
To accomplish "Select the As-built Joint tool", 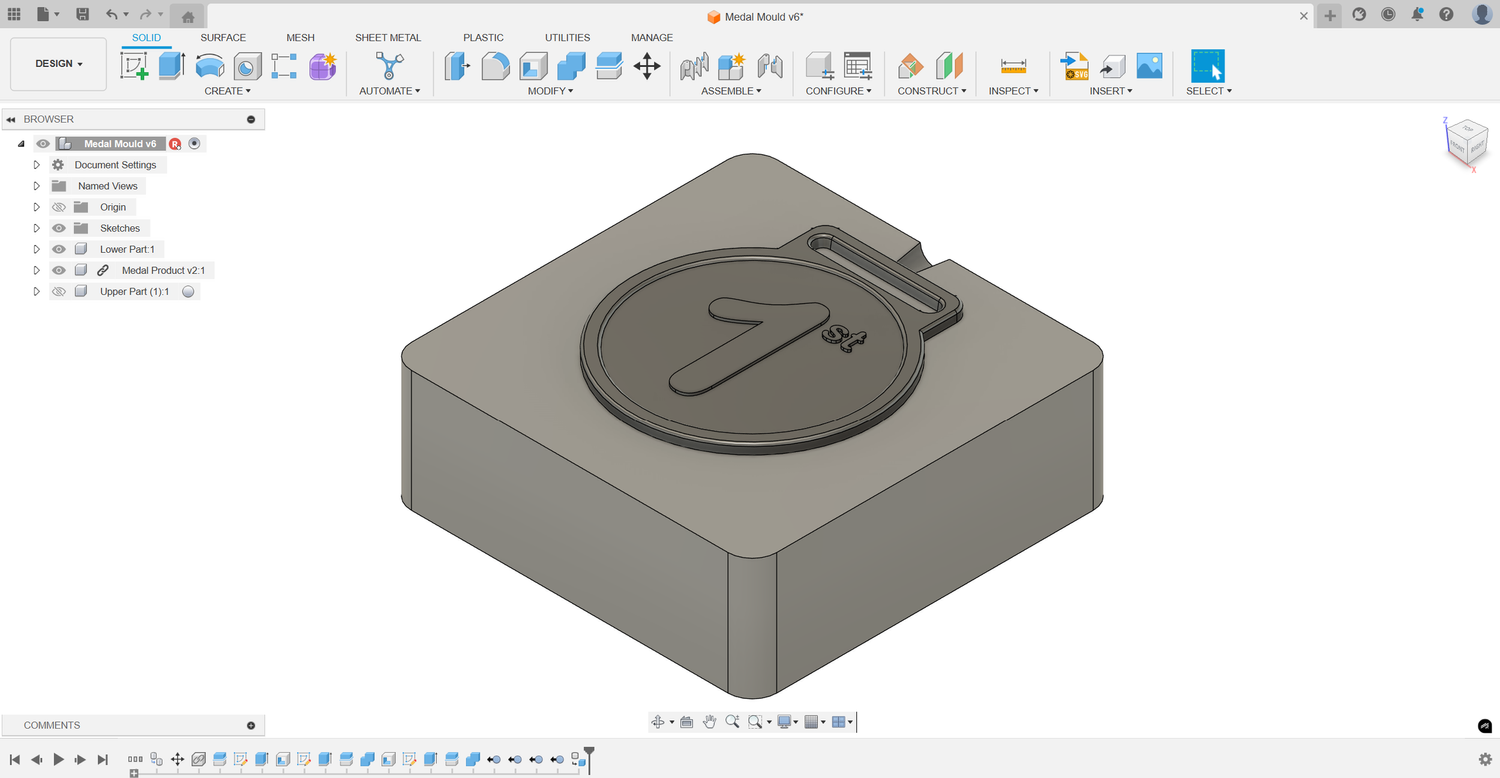I will point(769,66).
